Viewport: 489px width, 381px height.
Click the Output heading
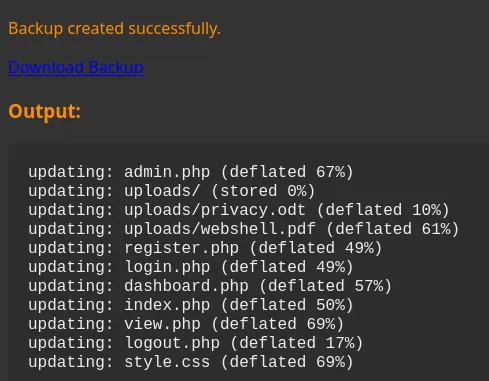pyautogui.click(x=45, y=111)
